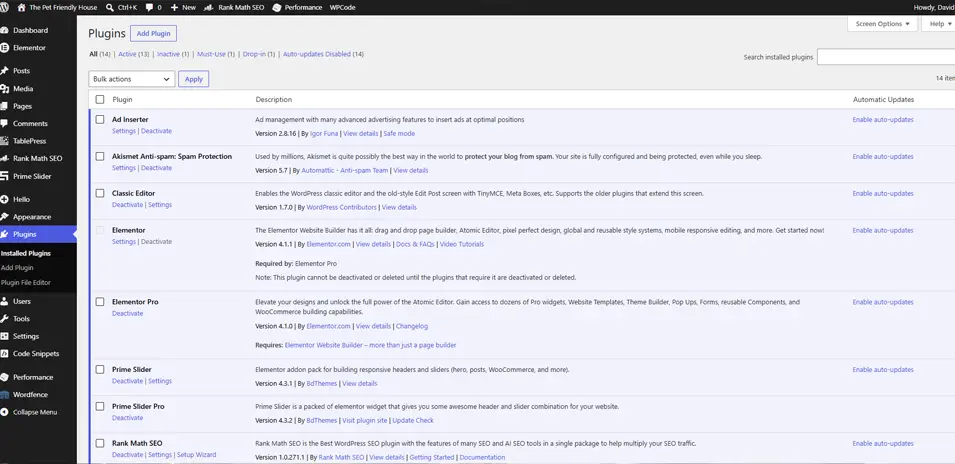Viewport: 955px width, 464px height.
Task: Tick the Classic Editor plugin checkbox
Action: pos(100,193)
